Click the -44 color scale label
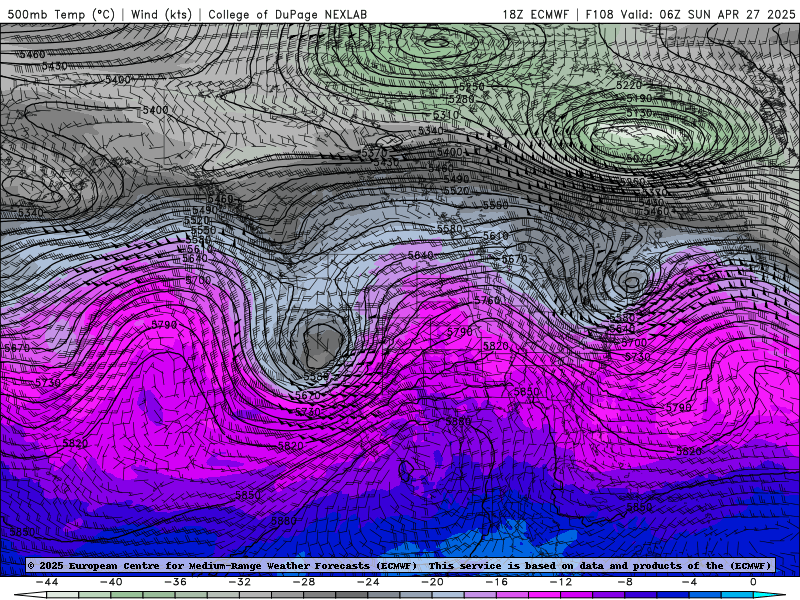 pos(47,582)
